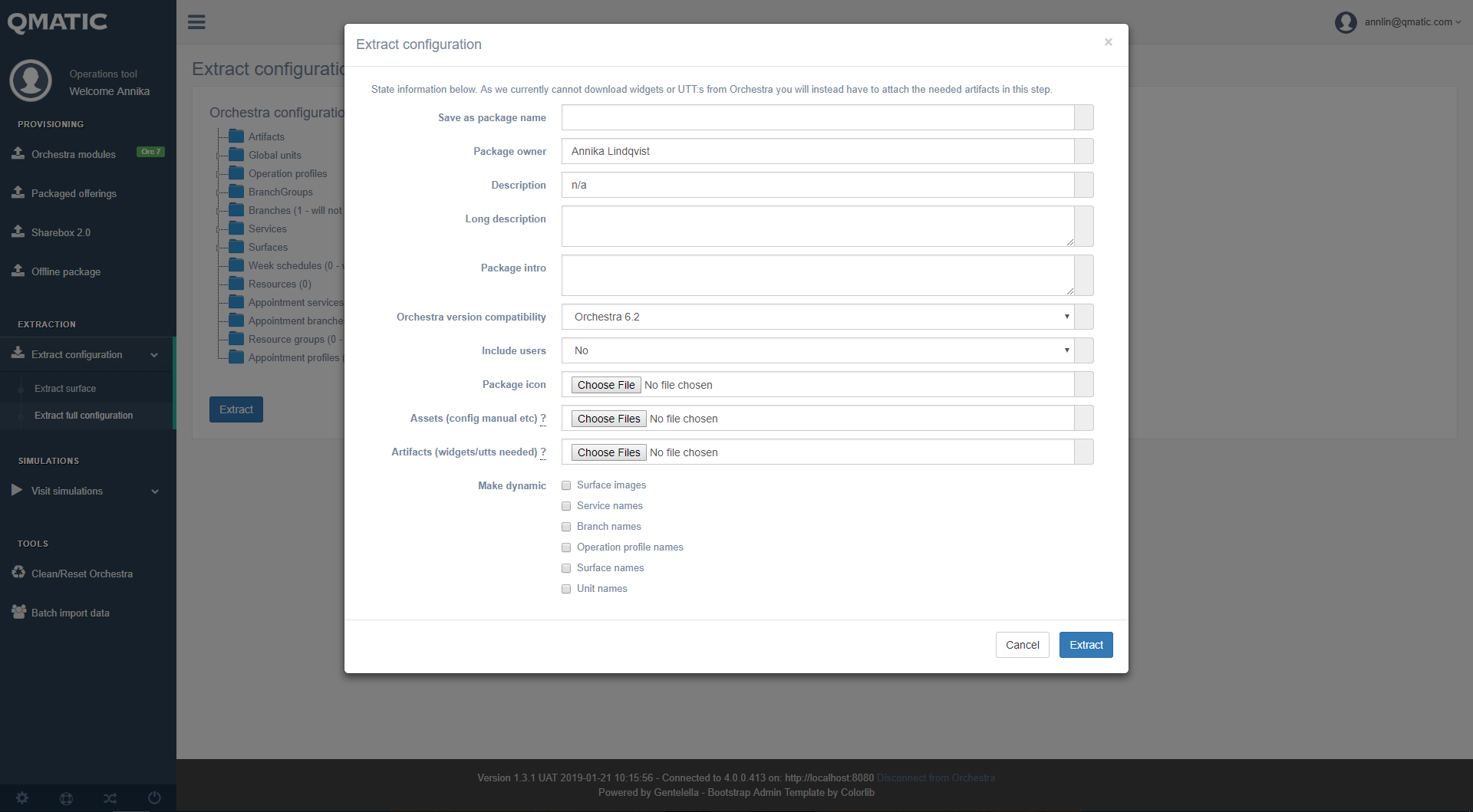1473x812 pixels.
Task: Click the shuffle arrows icon
Action: coord(110,798)
